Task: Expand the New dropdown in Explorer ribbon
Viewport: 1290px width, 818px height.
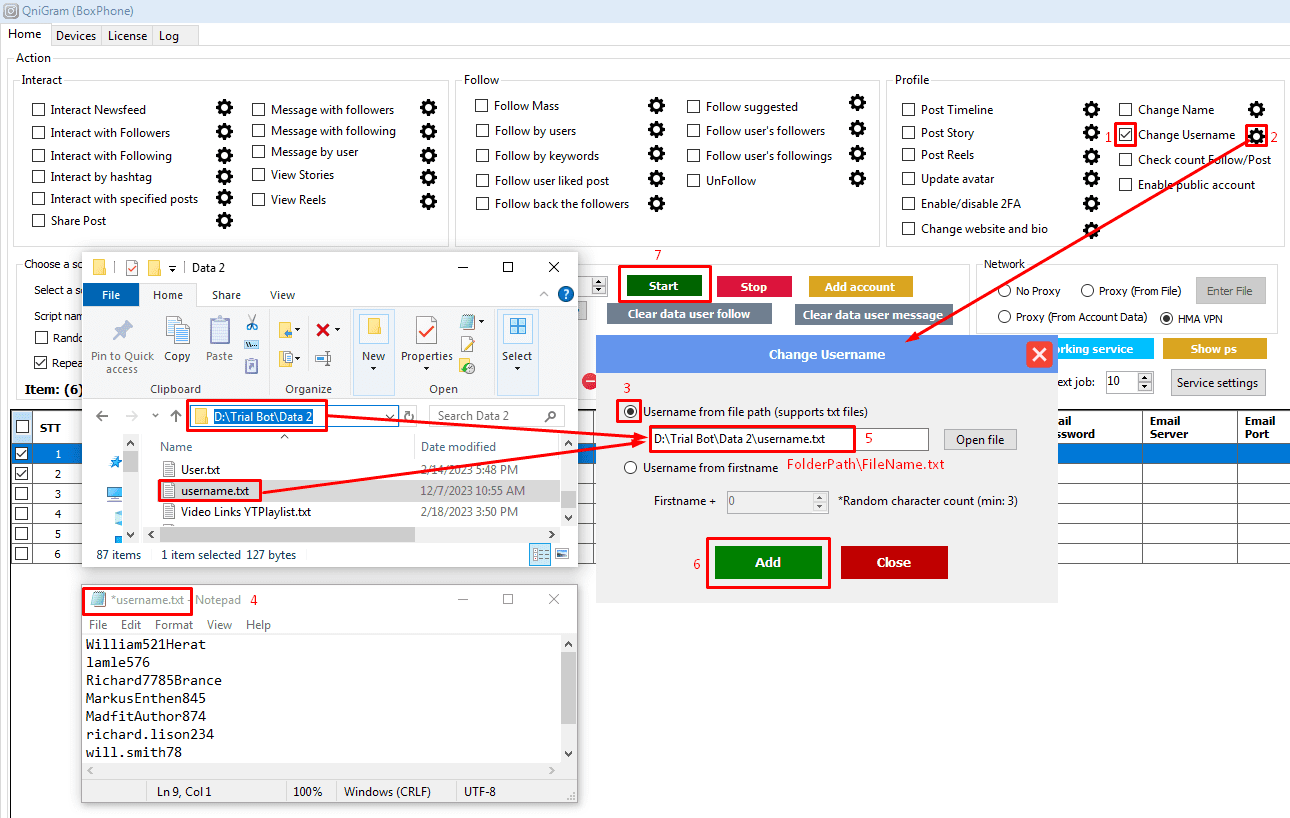Action: [374, 367]
